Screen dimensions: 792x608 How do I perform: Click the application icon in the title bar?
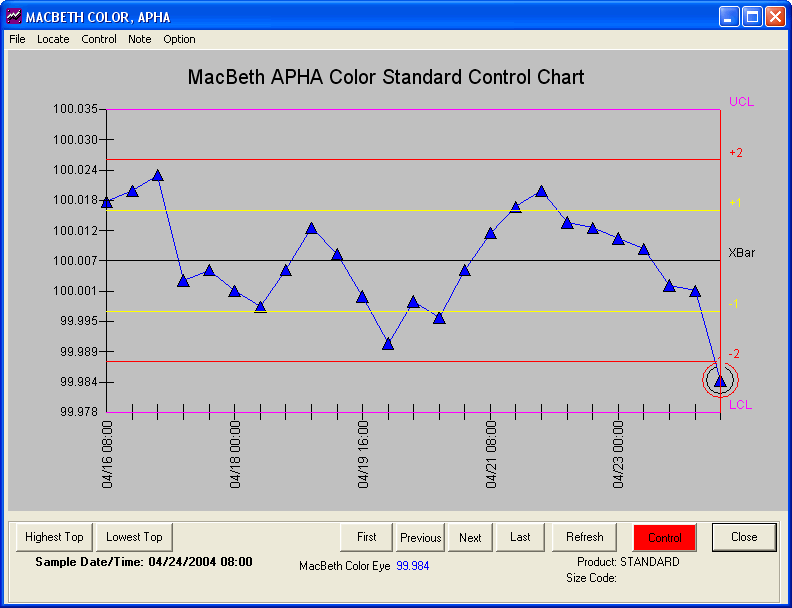[x=14, y=17]
